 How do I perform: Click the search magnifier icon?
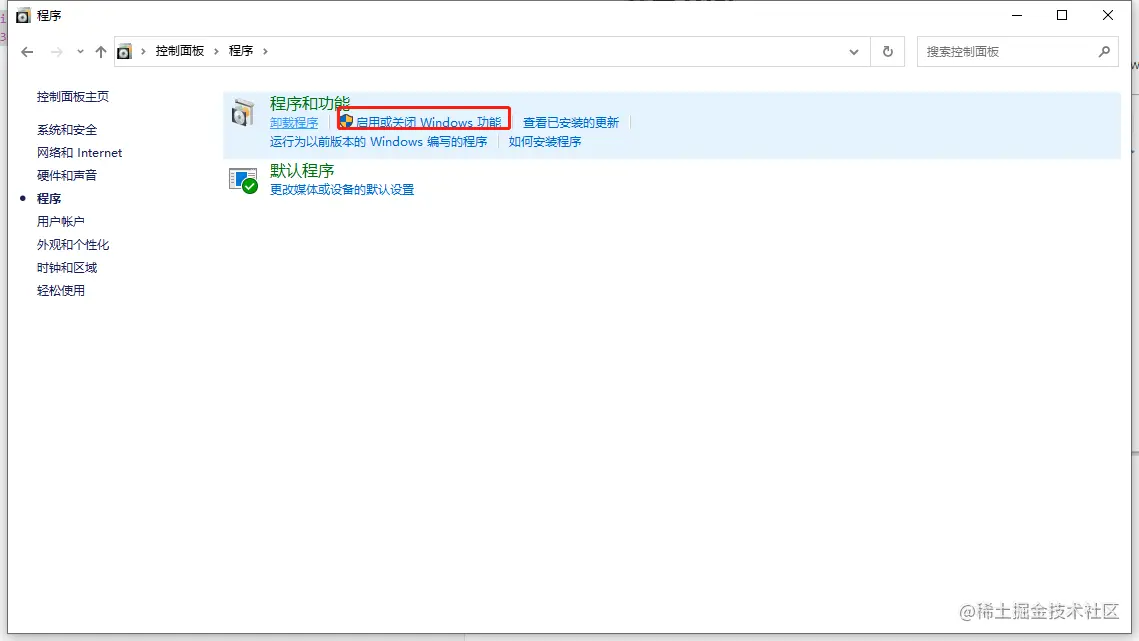click(x=1104, y=52)
